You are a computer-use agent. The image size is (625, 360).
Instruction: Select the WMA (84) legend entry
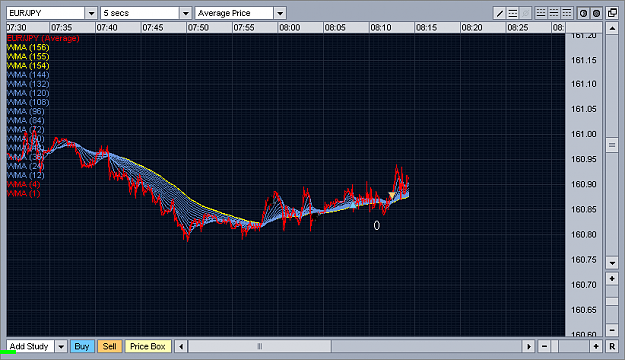26,121
